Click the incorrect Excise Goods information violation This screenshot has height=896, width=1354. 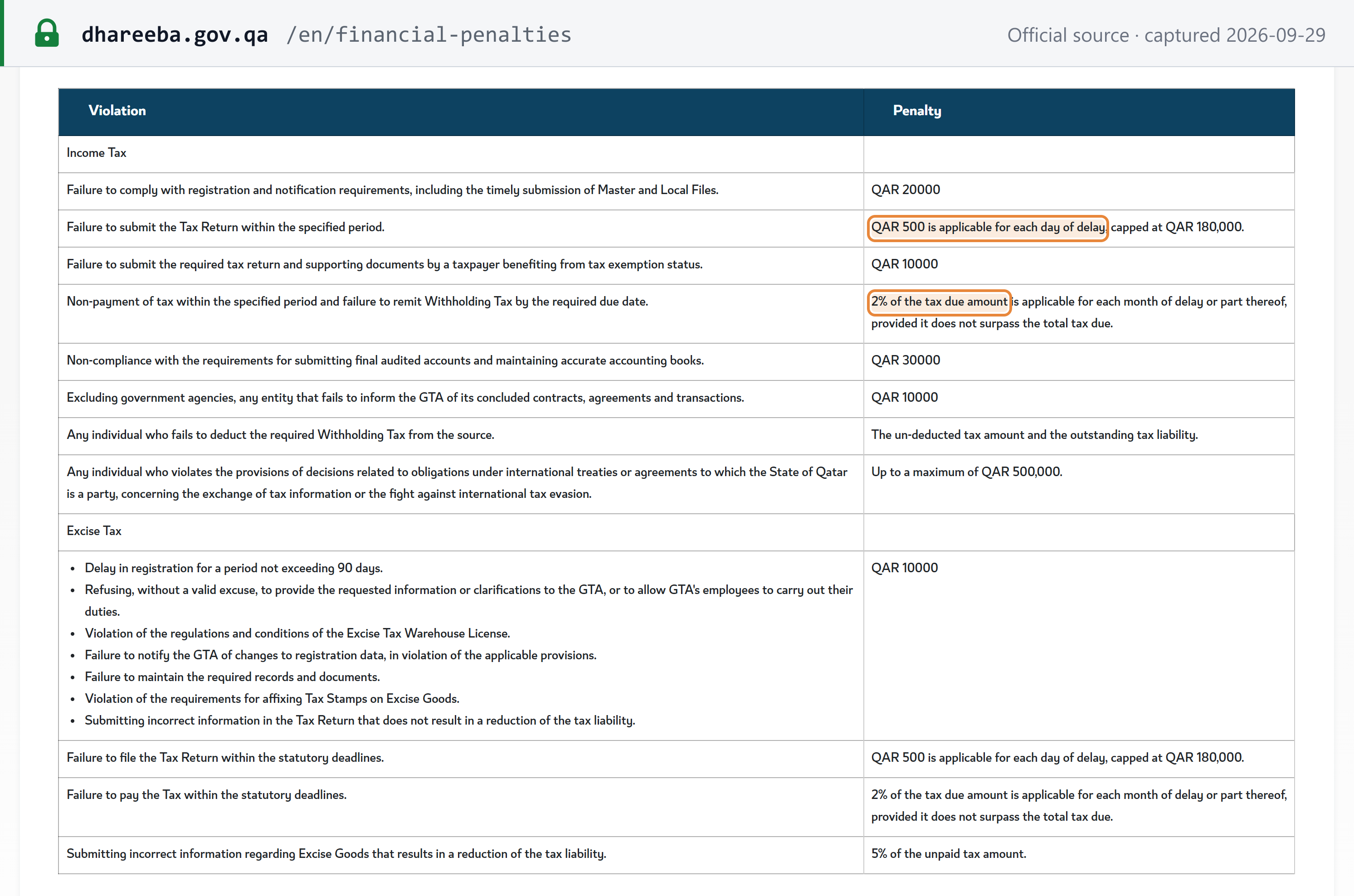[x=336, y=854]
